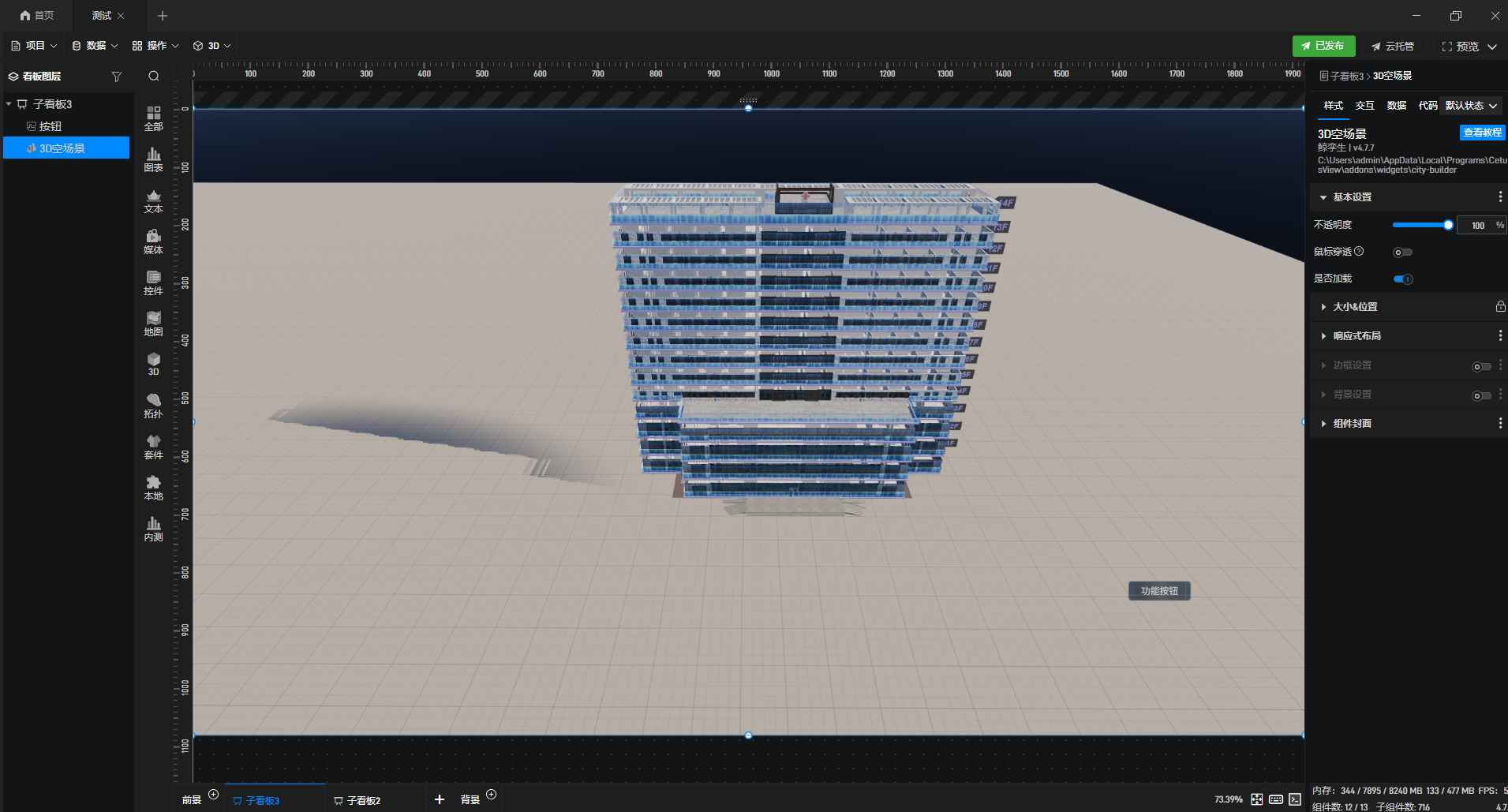Click the 已发布 published button
The height and width of the screenshot is (812, 1508).
click(1323, 46)
